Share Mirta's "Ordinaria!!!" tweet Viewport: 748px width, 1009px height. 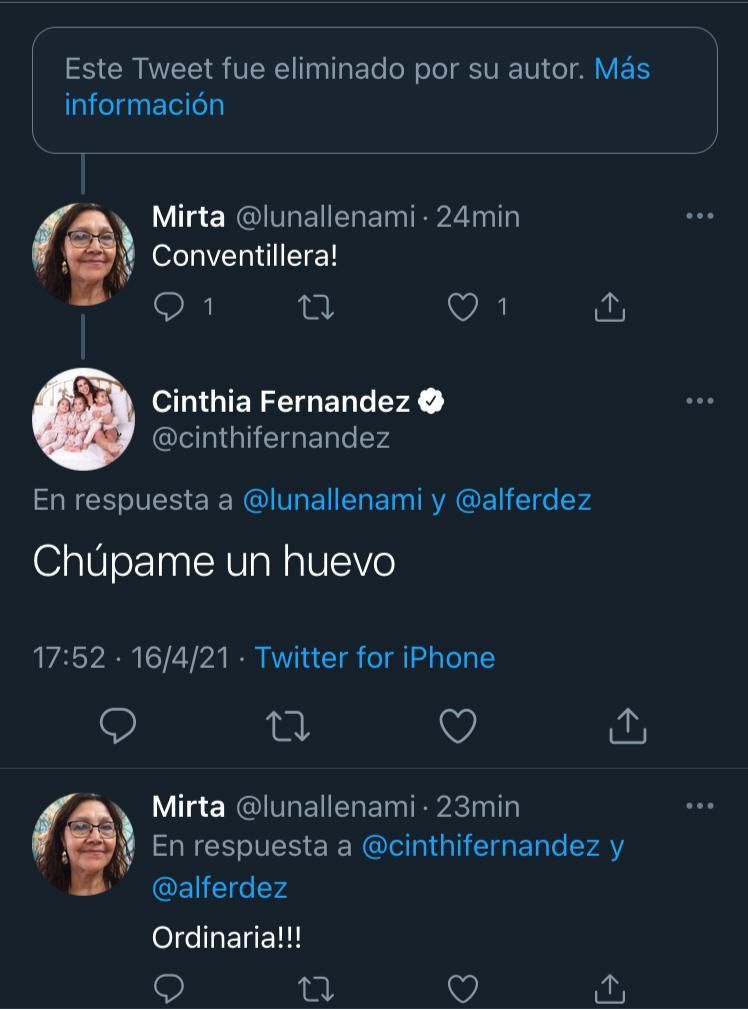click(x=610, y=989)
